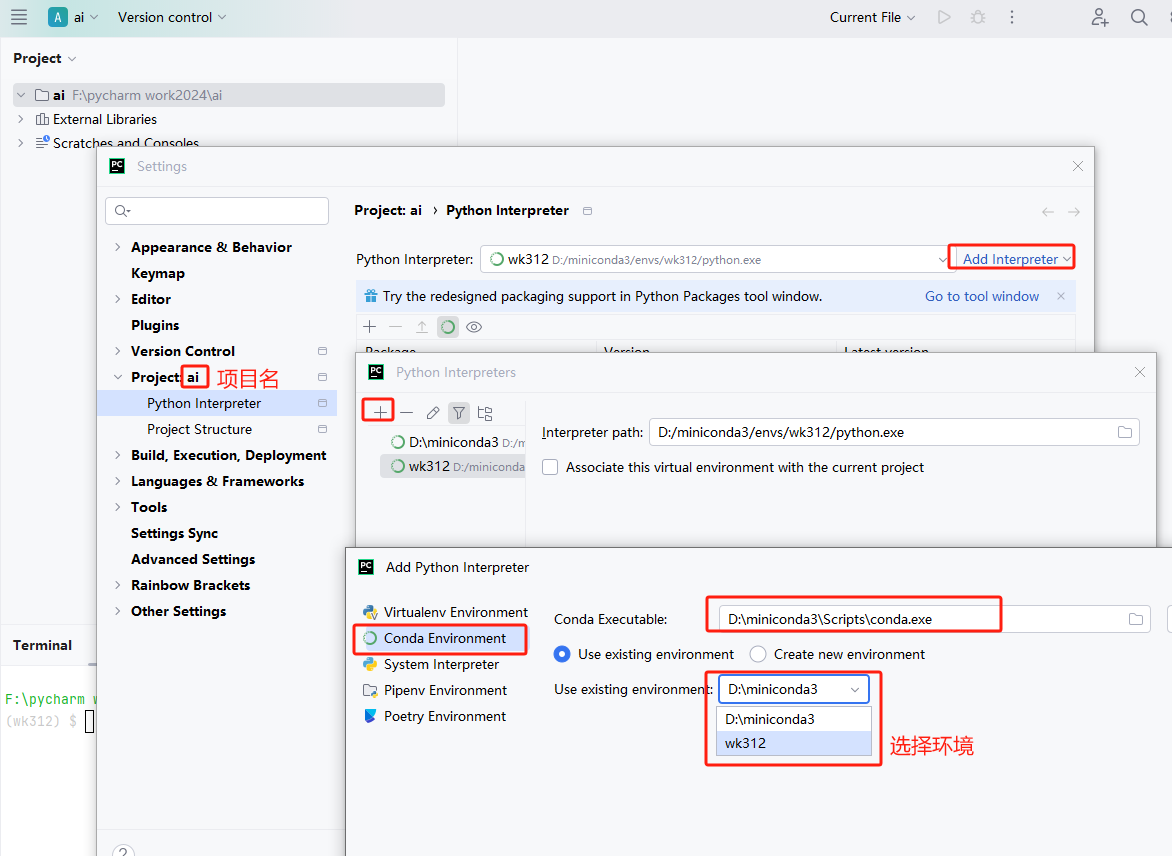Open the More actions vertical dots menu
Viewport: 1172px width, 856px height.
point(1011,17)
